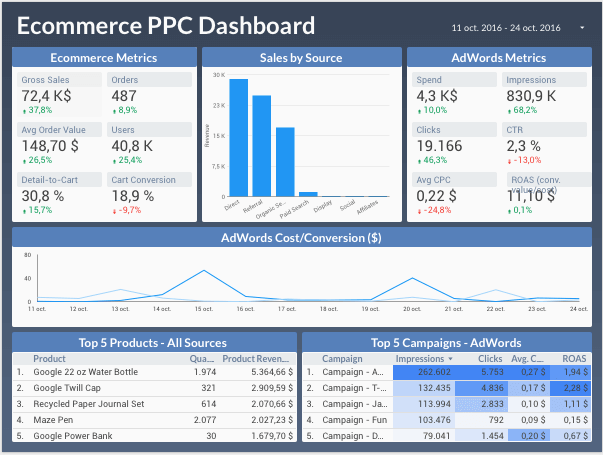Click the 2.909,59 $ revenue cell
This screenshot has height=455, width=603.
272,388
